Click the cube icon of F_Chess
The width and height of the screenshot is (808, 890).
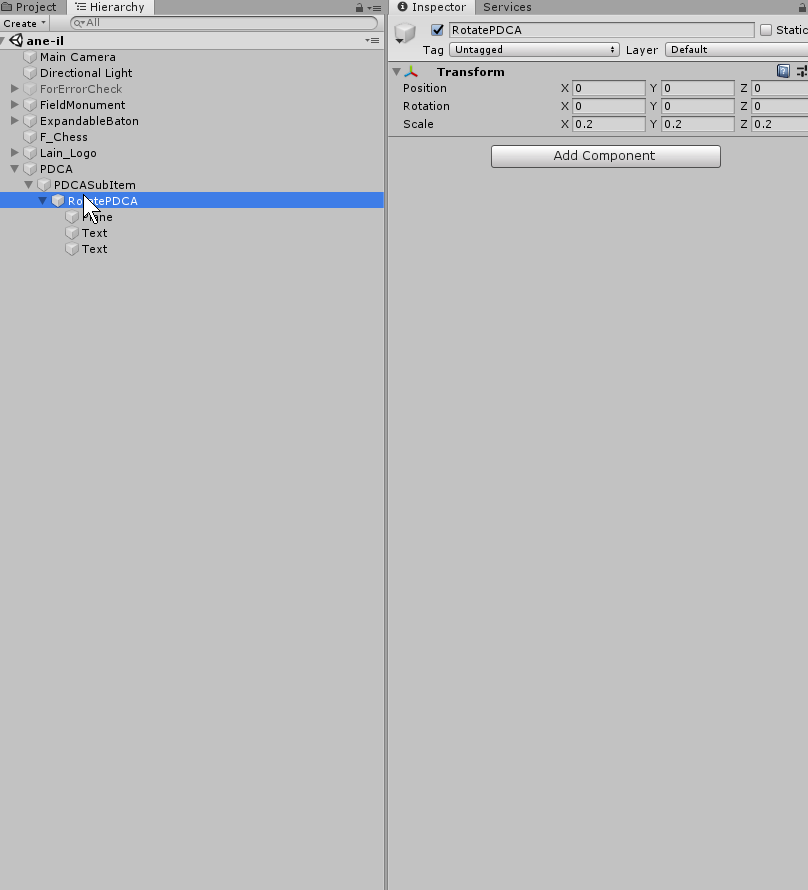pyautogui.click(x=30, y=137)
